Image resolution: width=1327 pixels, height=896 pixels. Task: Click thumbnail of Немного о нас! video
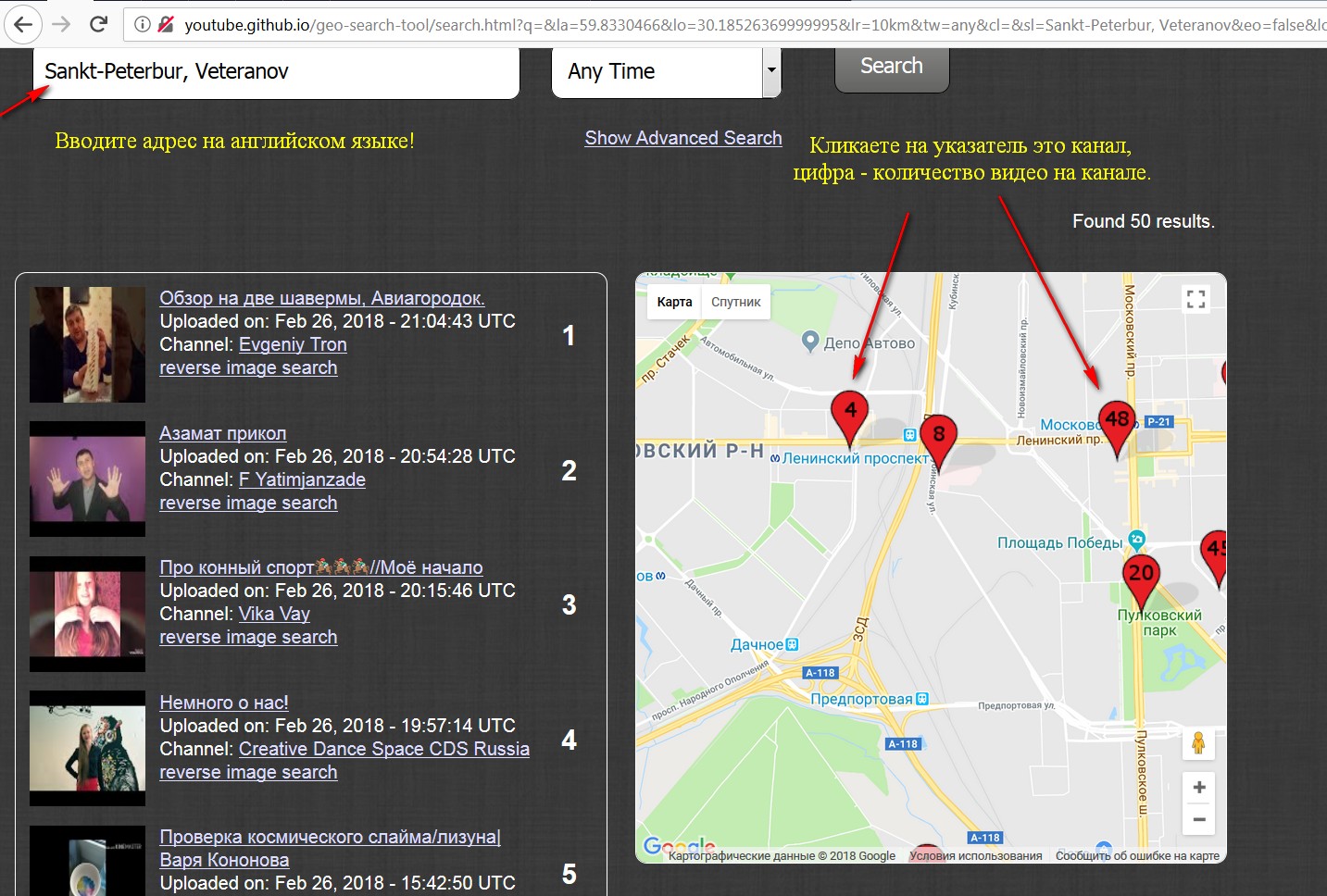tap(87, 748)
